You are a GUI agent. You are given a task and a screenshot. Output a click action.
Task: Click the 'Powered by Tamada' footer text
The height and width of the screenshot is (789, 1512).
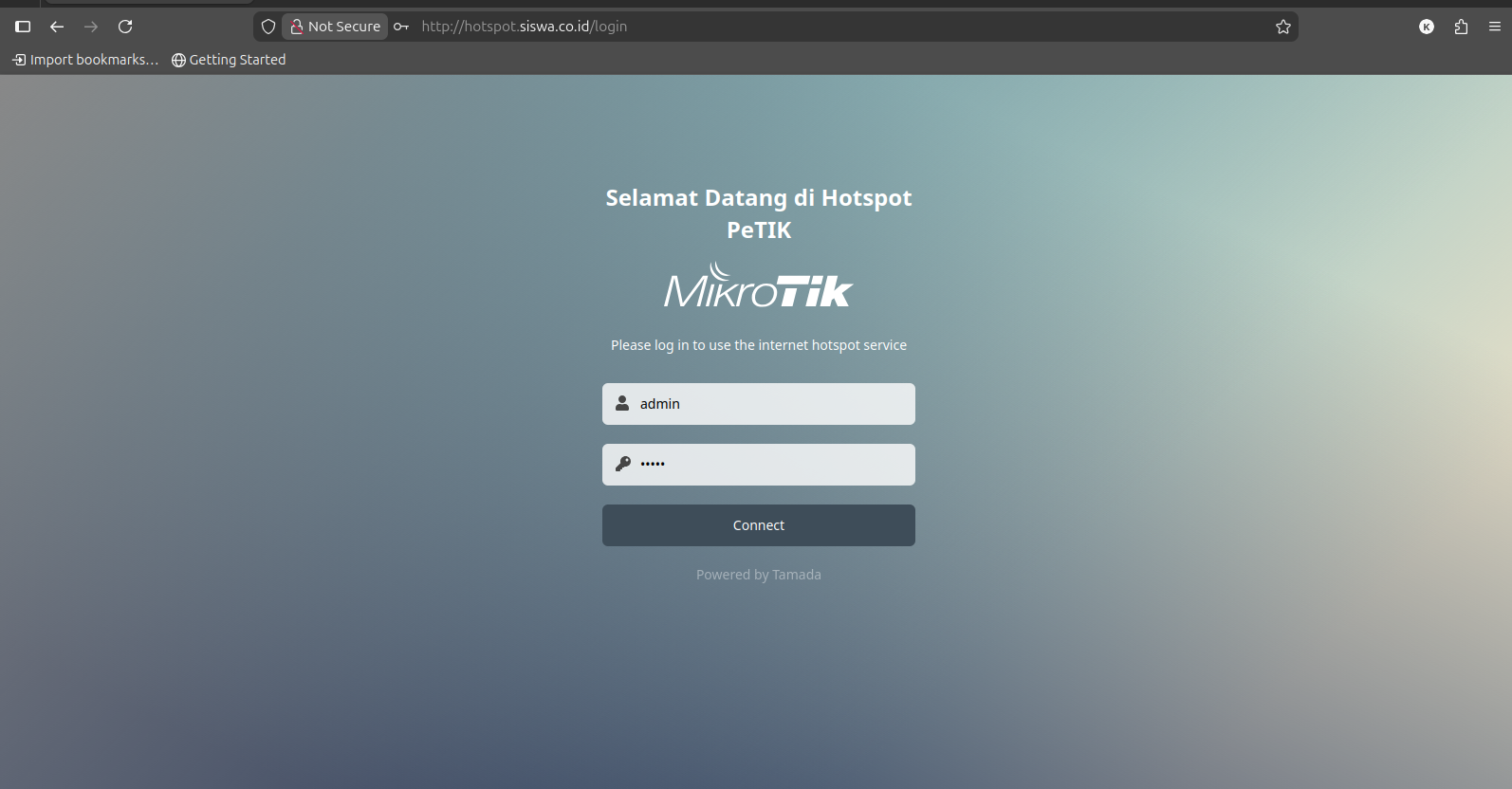(x=759, y=575)
